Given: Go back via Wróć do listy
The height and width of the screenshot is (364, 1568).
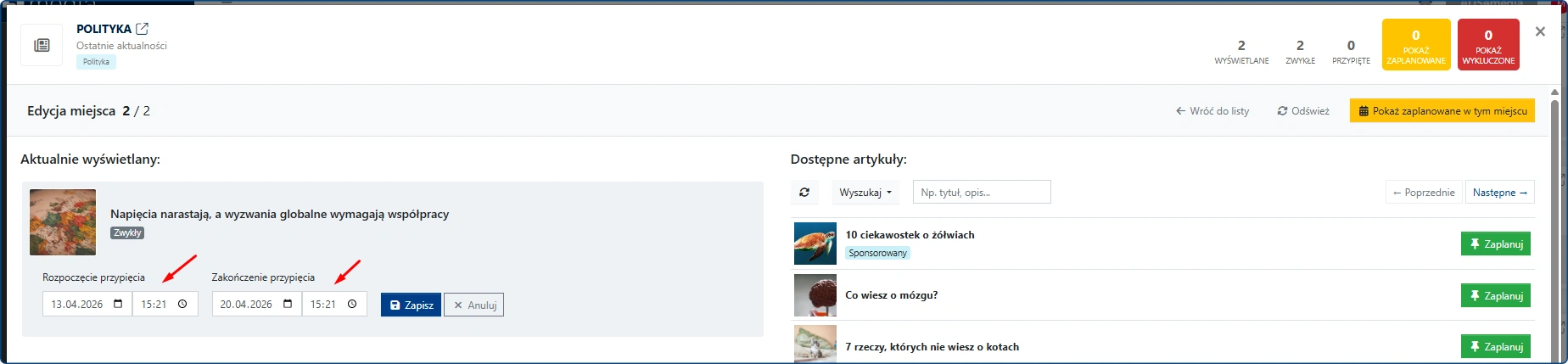Looking at the screenshot, I should click(x=1212, y=111).
